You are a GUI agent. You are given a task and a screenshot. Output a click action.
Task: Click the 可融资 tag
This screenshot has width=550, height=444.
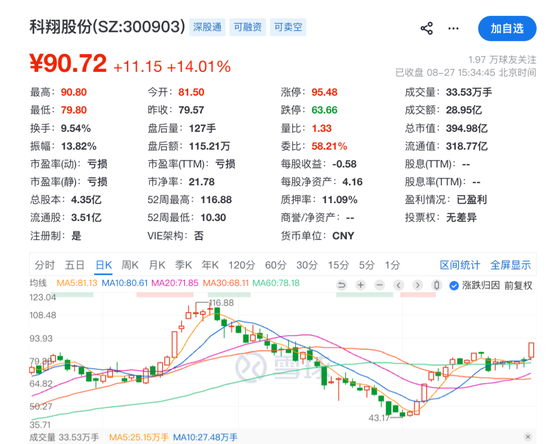pos(247,27)
